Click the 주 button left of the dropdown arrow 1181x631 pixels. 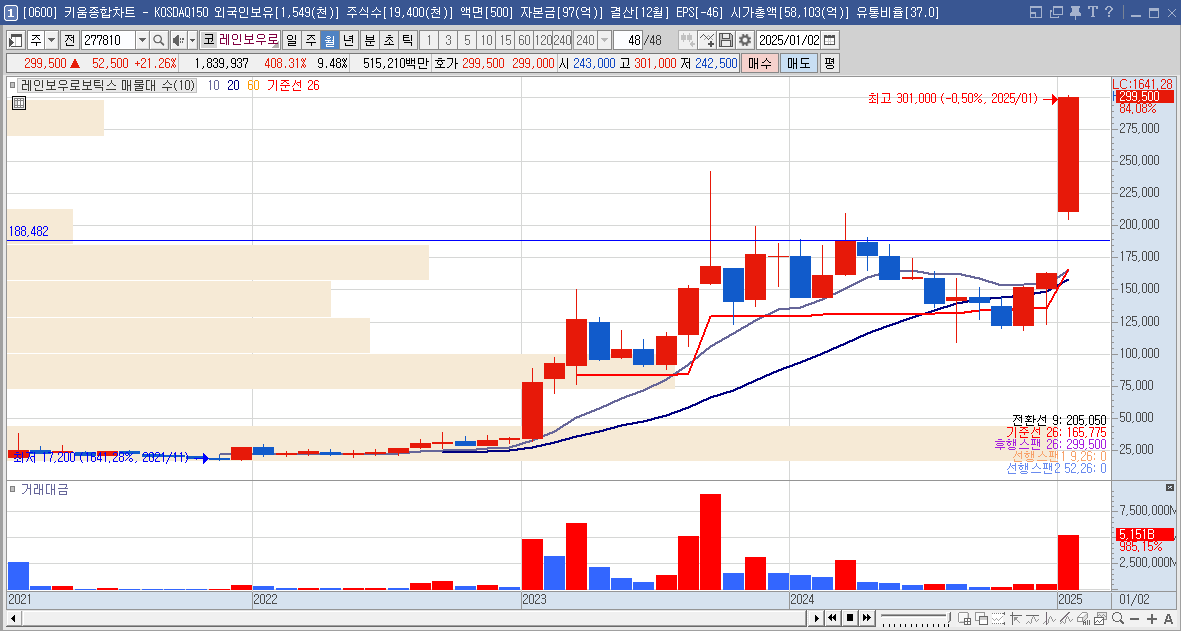click(35, 40)
